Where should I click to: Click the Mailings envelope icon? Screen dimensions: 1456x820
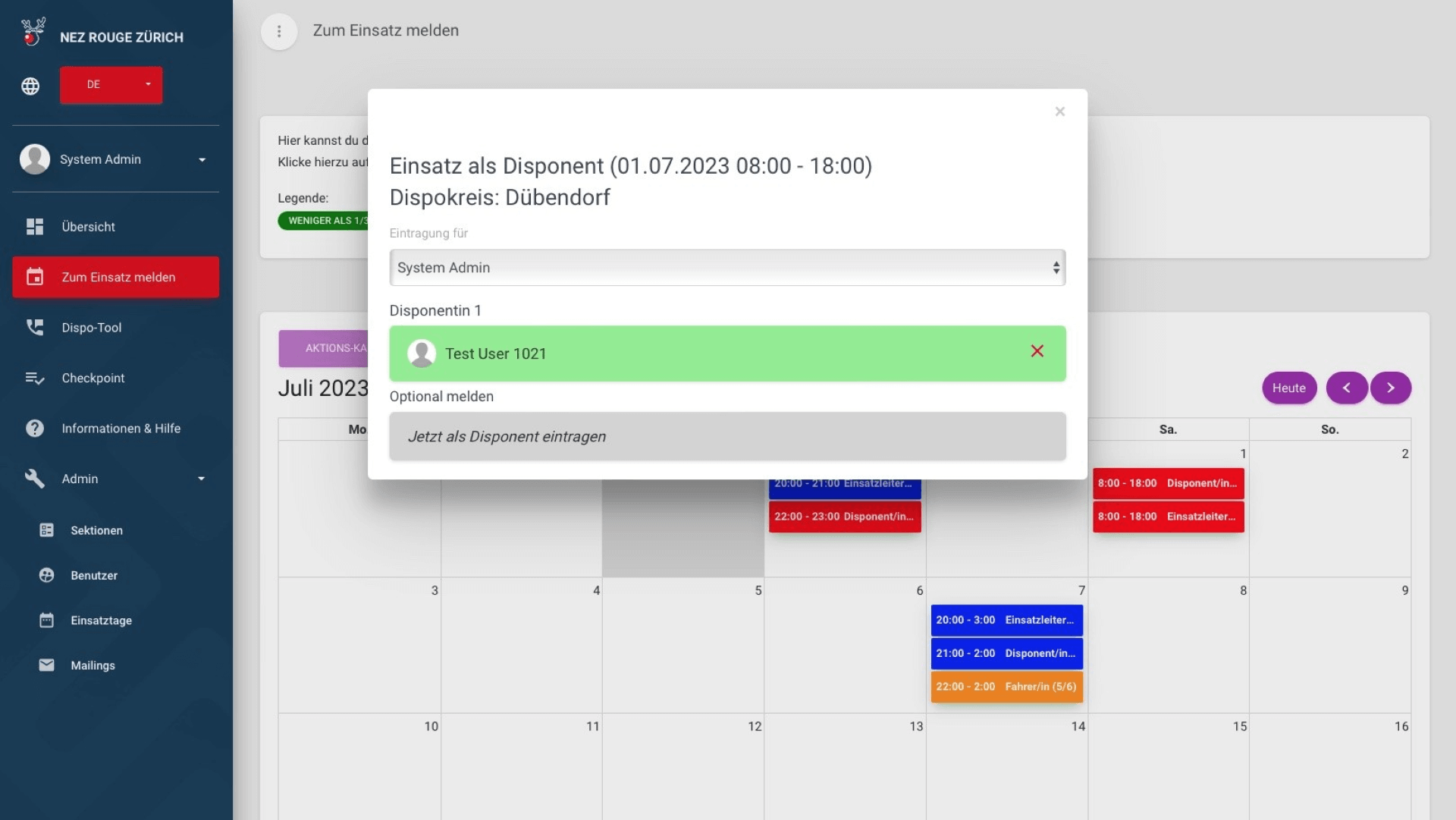(x=47, y=665)
